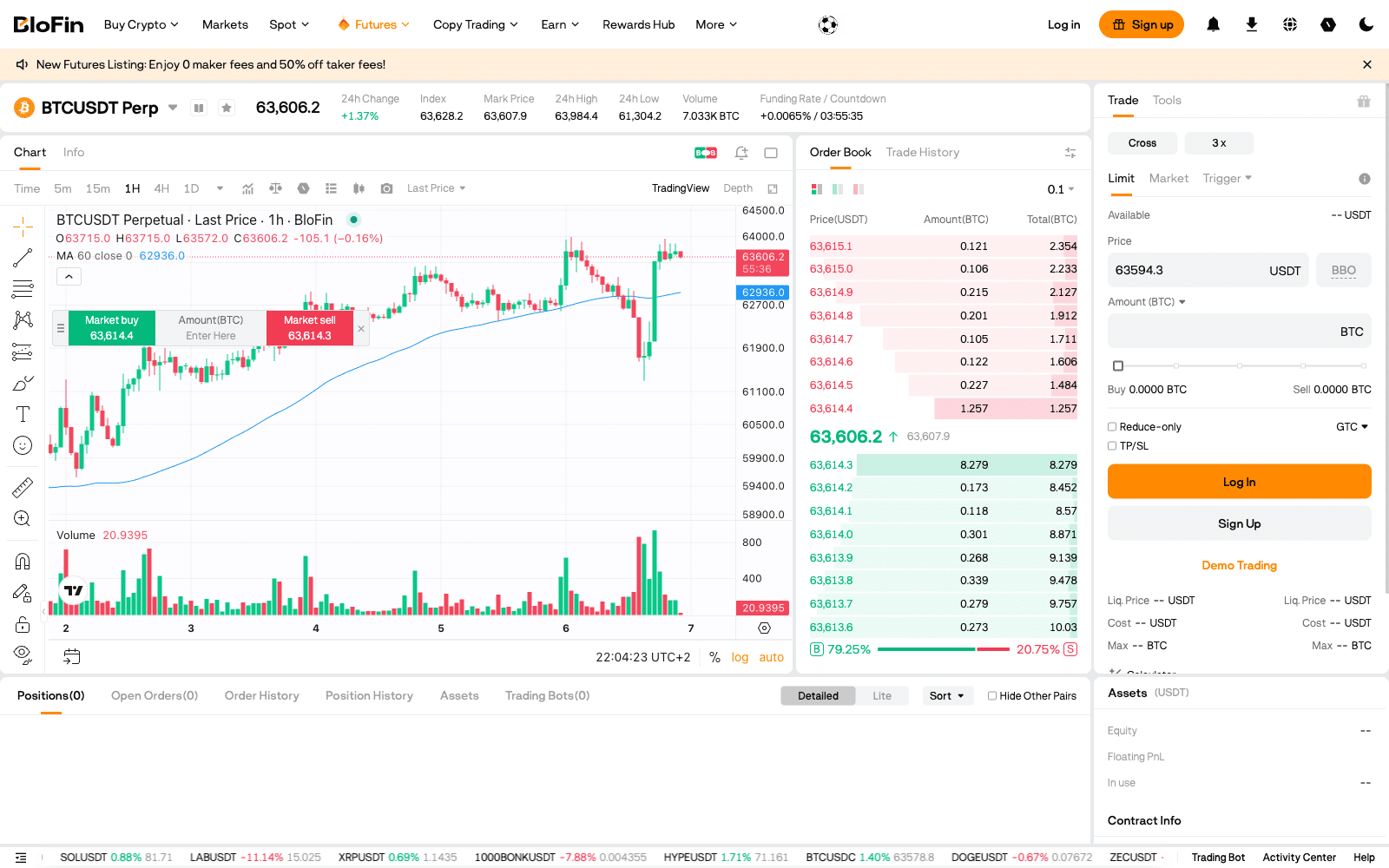Open the Last Price type dropdown
The image size is (1389, 868).
[437, 188]
